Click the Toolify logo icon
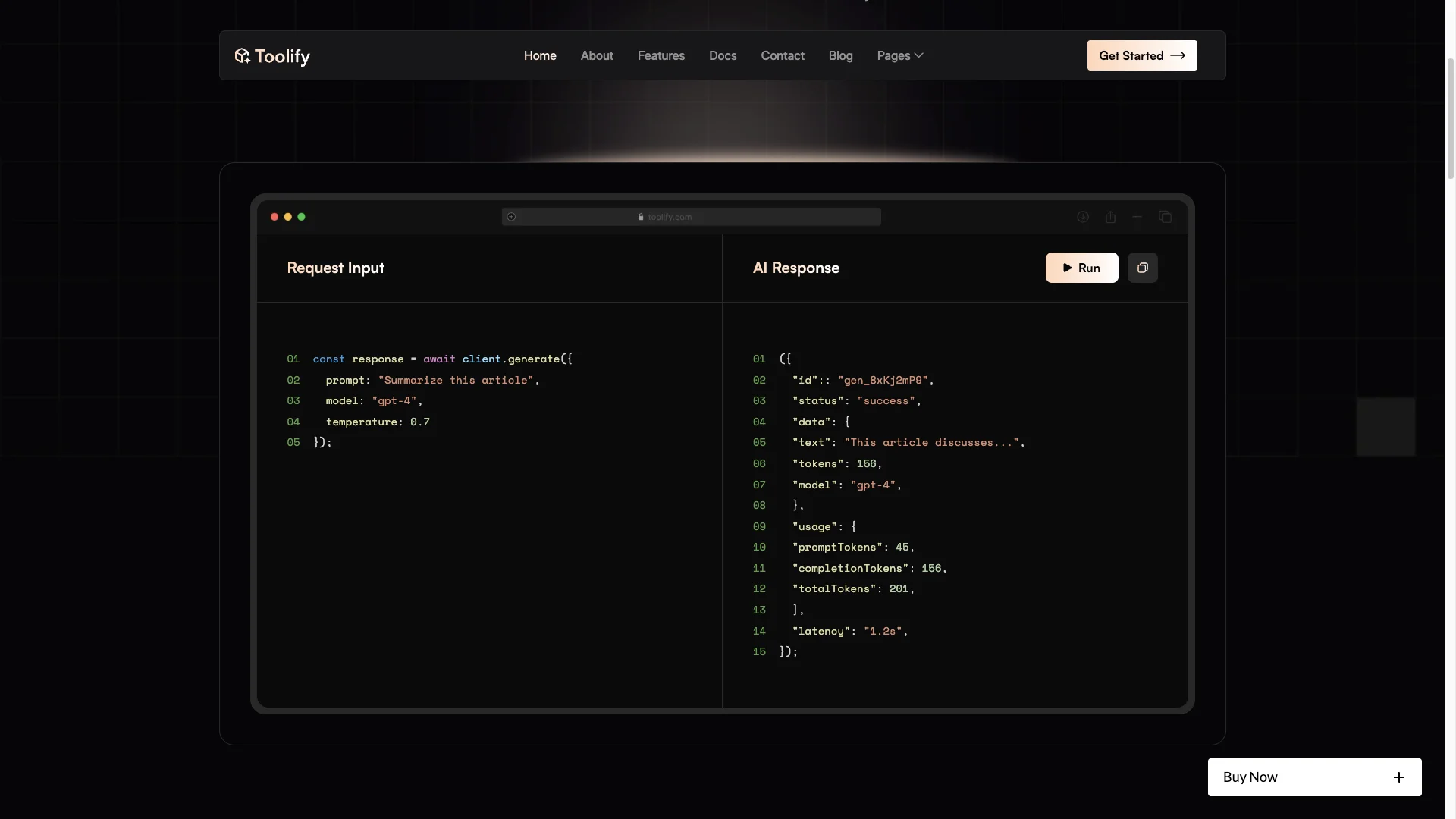This screenshot has width=1456, height=819. point(242,55)
